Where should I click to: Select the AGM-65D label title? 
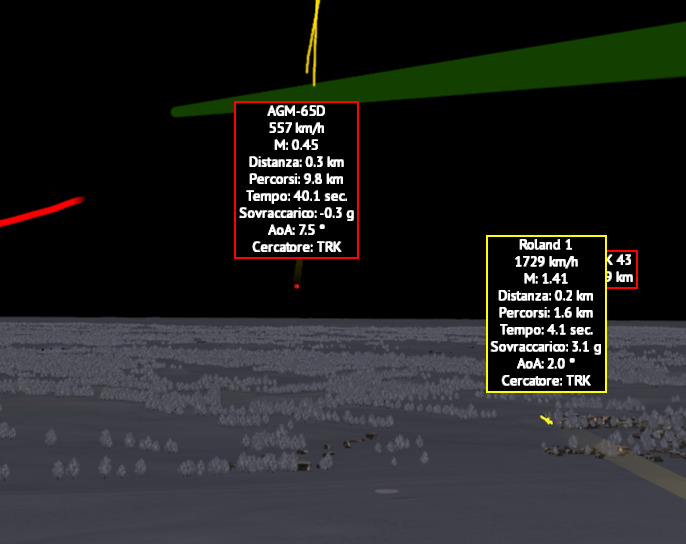(x=296, y=111)
